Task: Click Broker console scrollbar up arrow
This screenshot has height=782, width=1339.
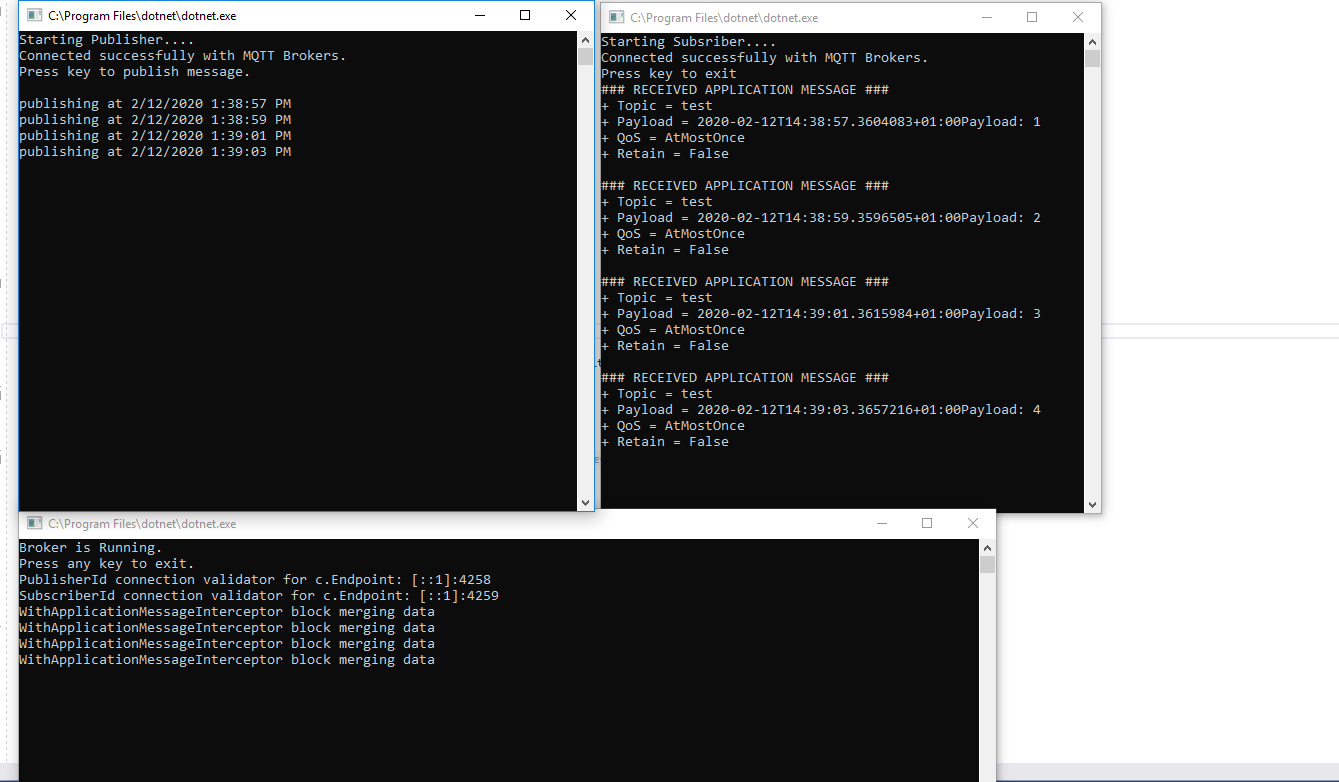Action: pyautogui.click(x=988, y=548)
